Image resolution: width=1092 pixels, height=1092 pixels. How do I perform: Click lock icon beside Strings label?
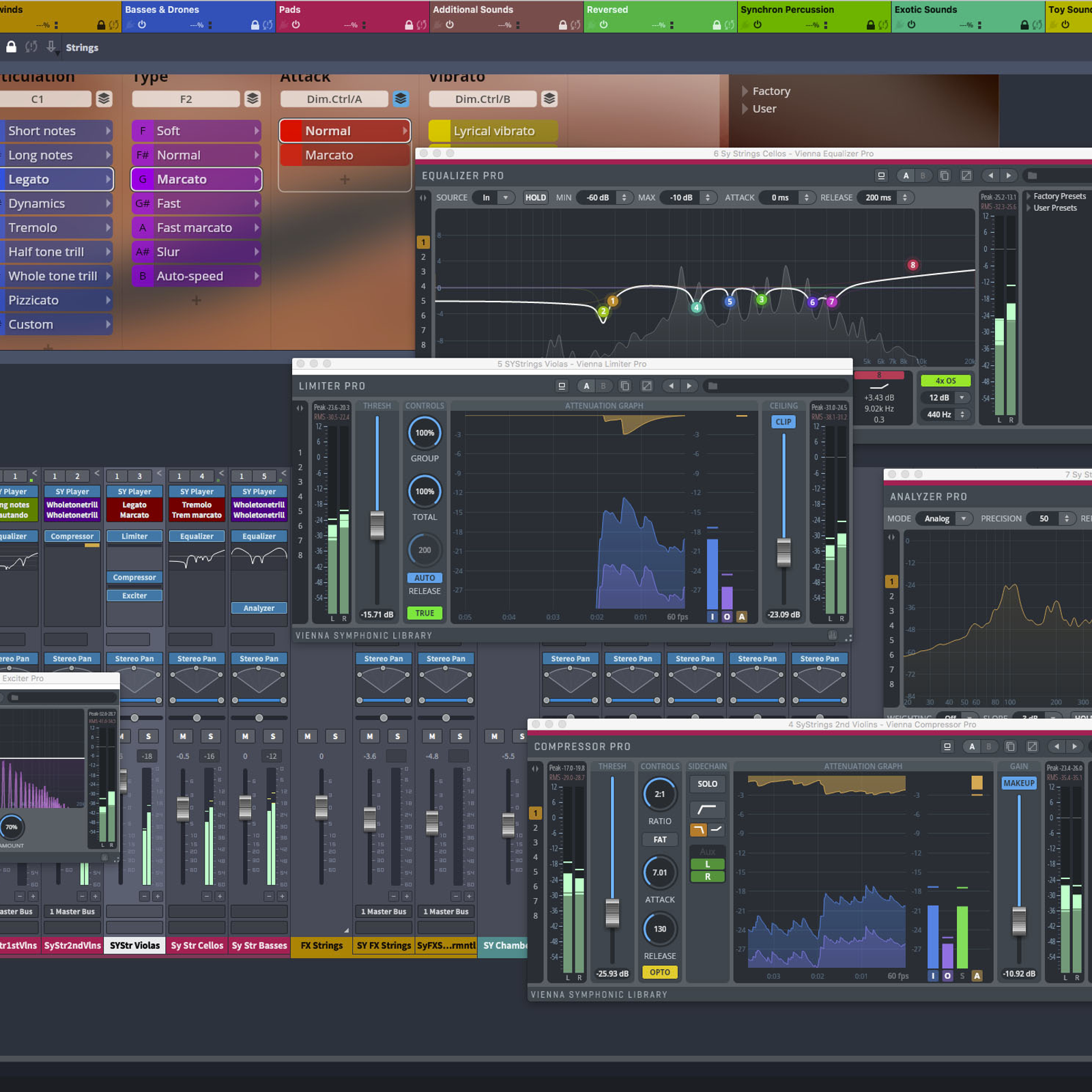(x=11, y=47)
